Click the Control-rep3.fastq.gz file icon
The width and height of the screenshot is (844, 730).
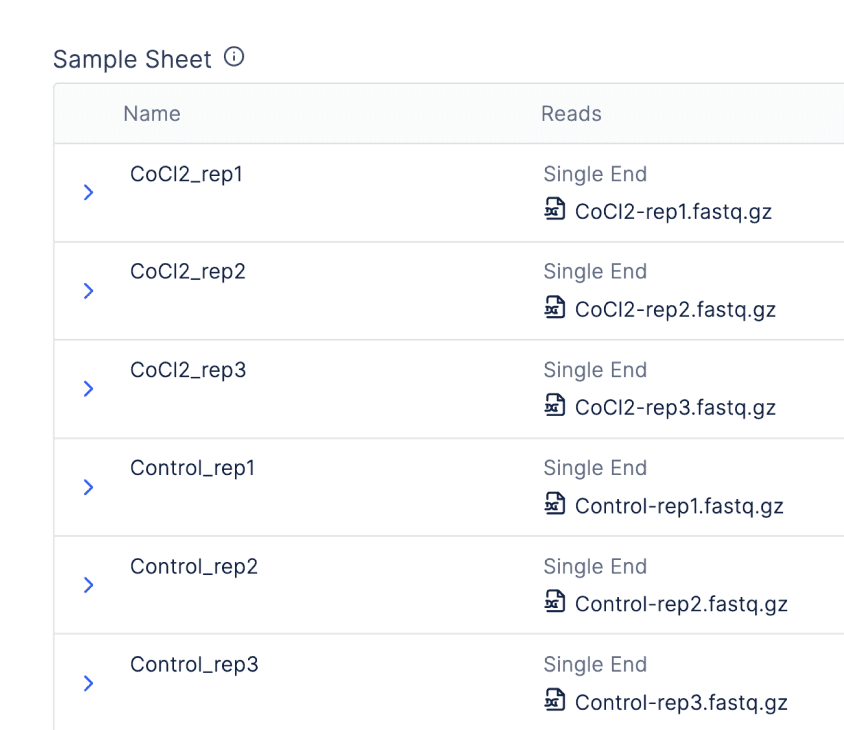[555, 702]
